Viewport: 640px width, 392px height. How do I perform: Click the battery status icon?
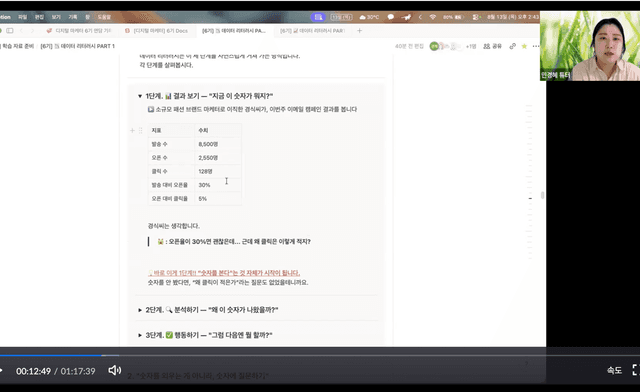tap(453, 17)
